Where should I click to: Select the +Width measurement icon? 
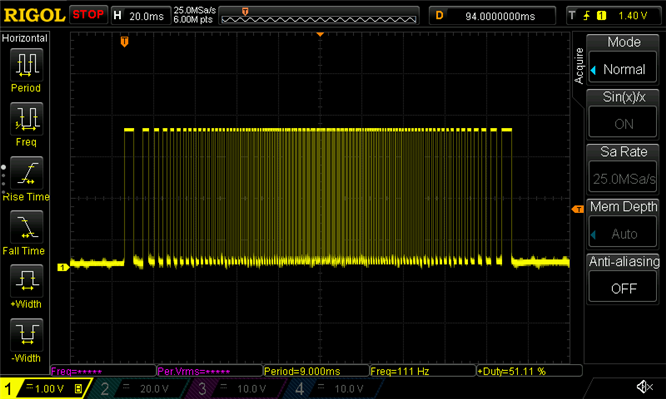click(26, 280)
